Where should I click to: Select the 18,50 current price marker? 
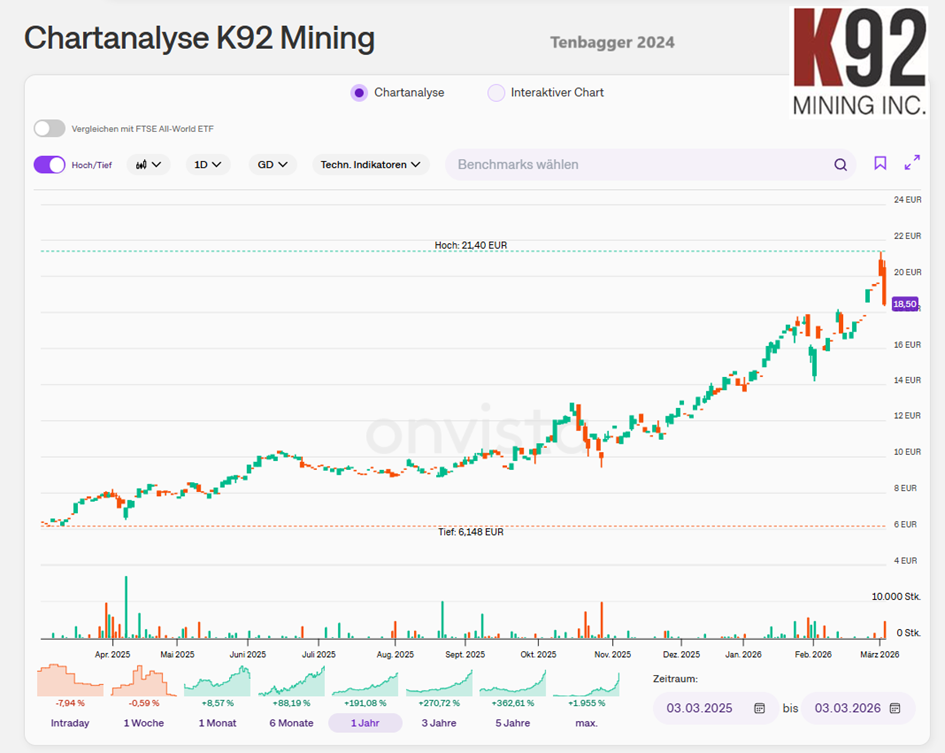click(905, 304)
